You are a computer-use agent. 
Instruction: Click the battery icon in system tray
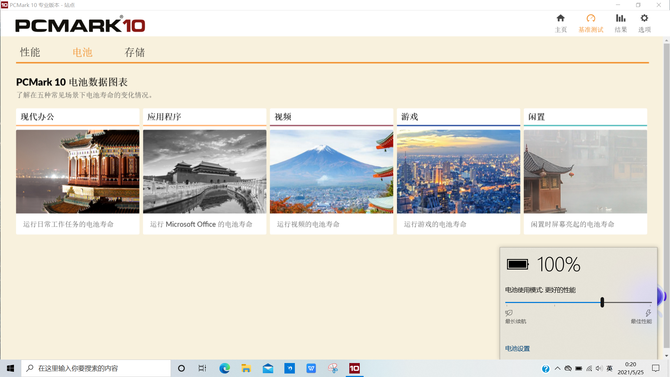(579, 368)
